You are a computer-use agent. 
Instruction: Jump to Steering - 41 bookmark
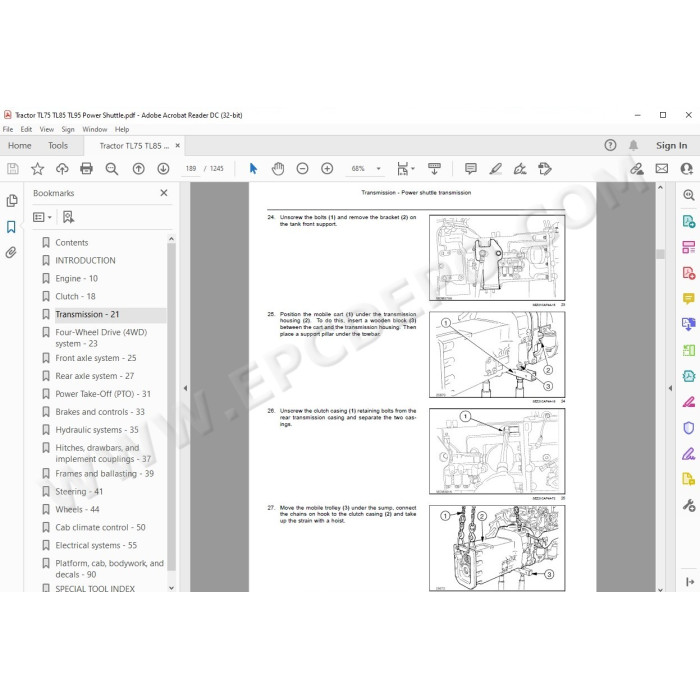click(79, 491)
